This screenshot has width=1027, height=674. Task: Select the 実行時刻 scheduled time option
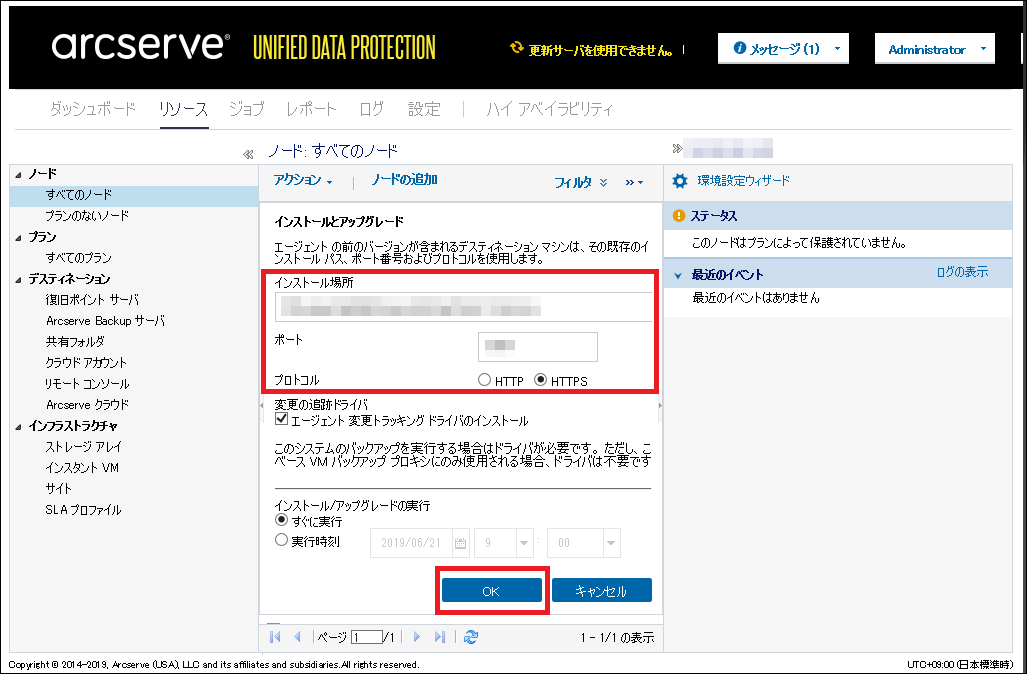(282, 540)
